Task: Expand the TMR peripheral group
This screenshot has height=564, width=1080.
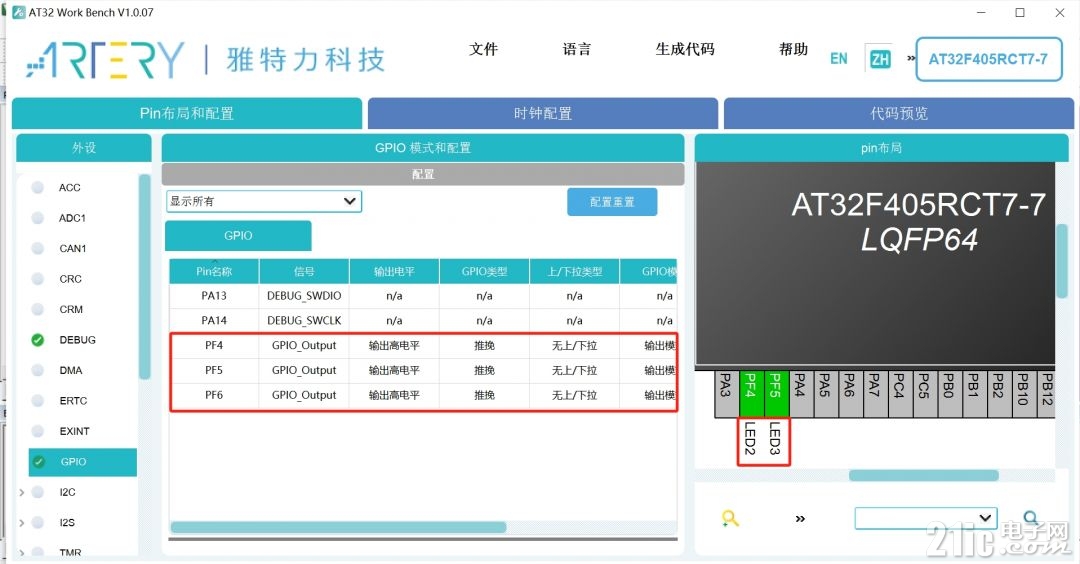Action: pos(21,553)
